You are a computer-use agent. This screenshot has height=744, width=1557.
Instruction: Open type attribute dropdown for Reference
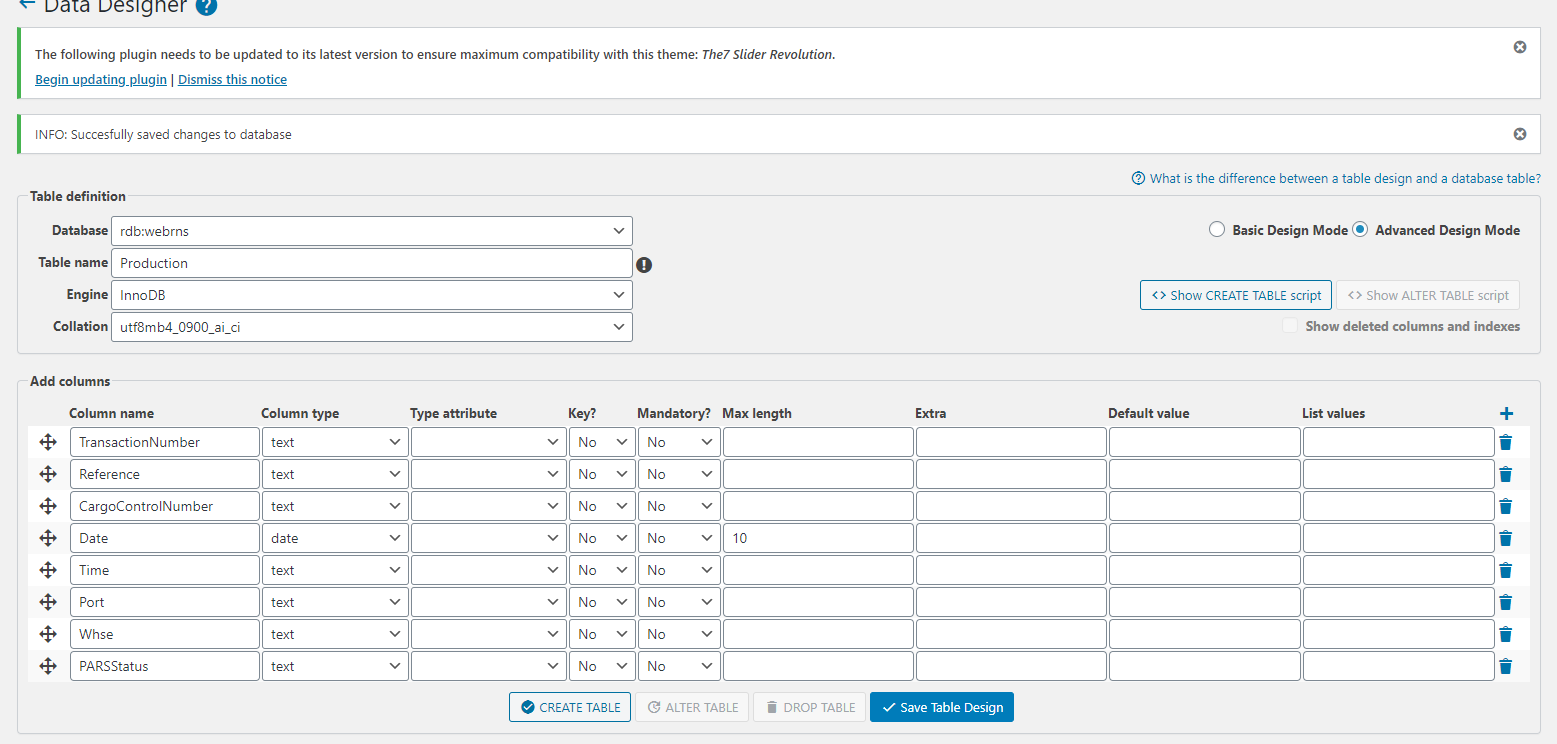[489, 474]
